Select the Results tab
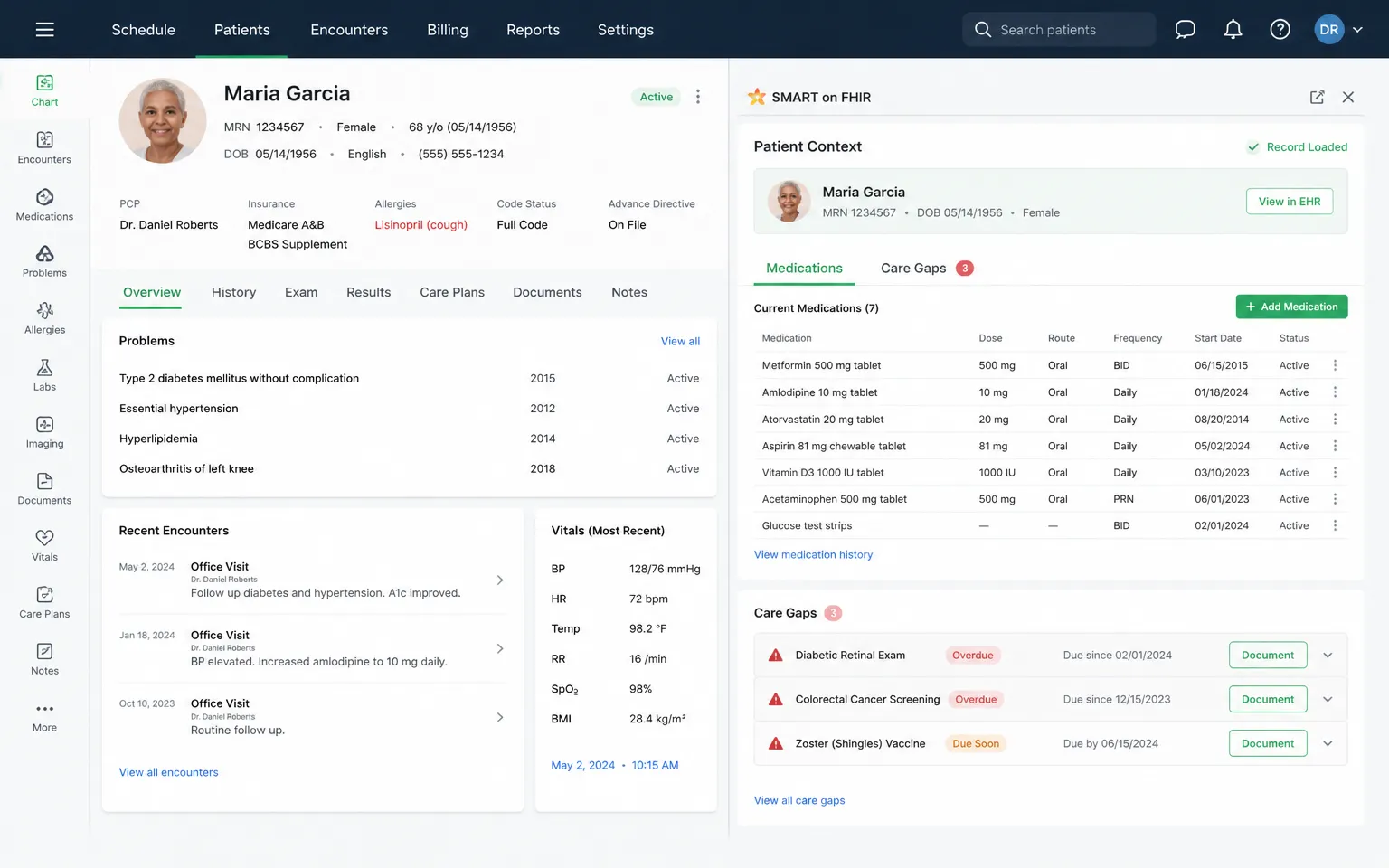The height and width of the screenshot is (868, 1389). 368,292
